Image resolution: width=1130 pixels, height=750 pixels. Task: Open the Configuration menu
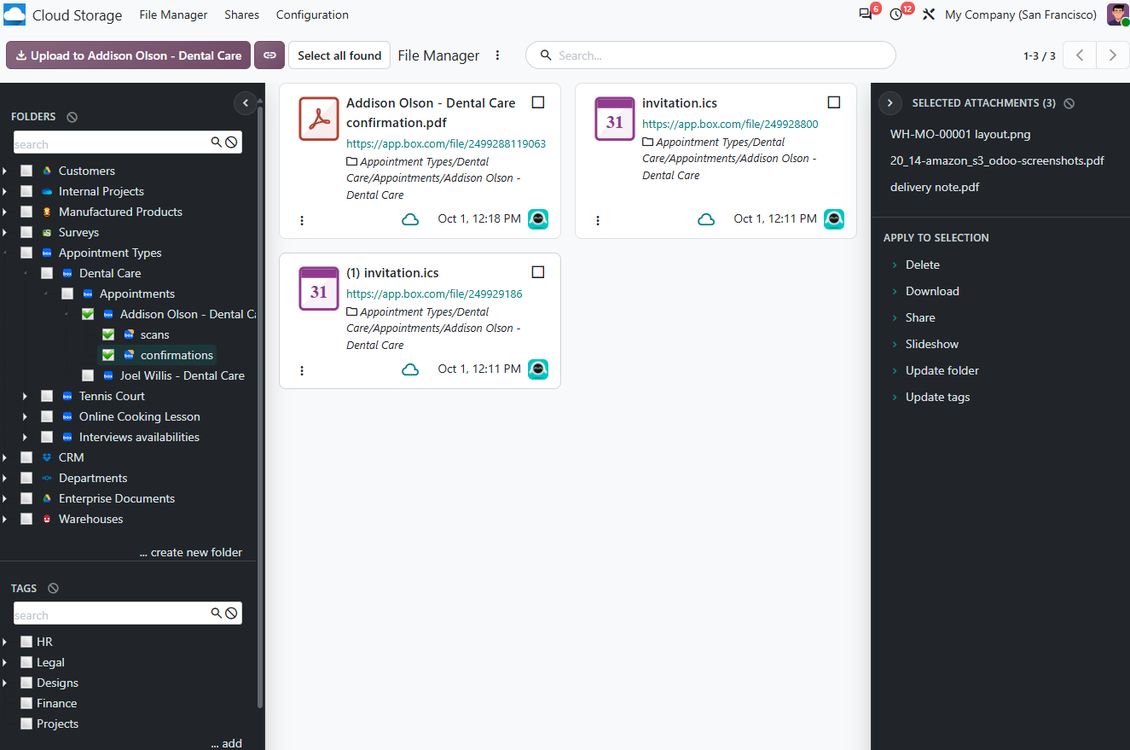click(x=312, y=14)
